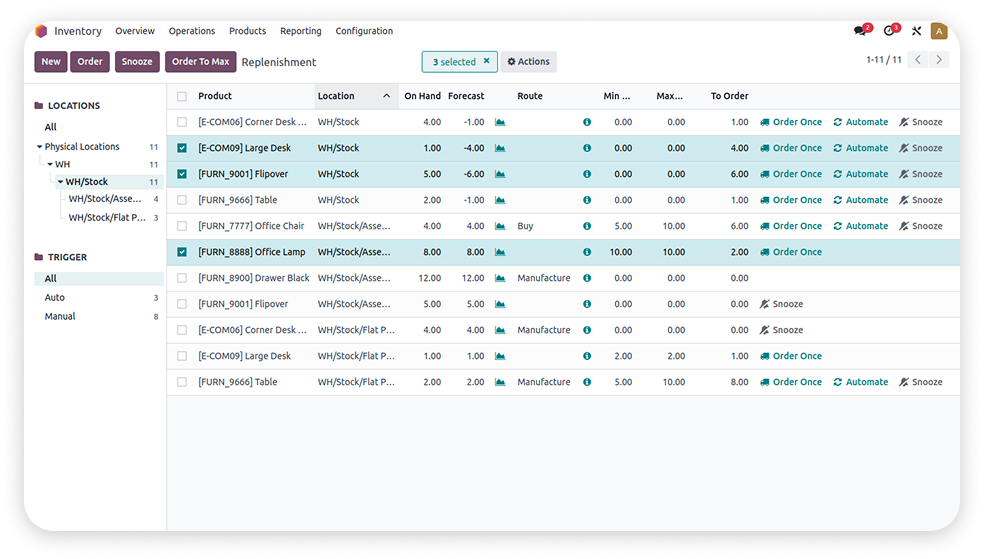
Task: Click the Inventory app logo icon
Action: (x=41, y=31)
